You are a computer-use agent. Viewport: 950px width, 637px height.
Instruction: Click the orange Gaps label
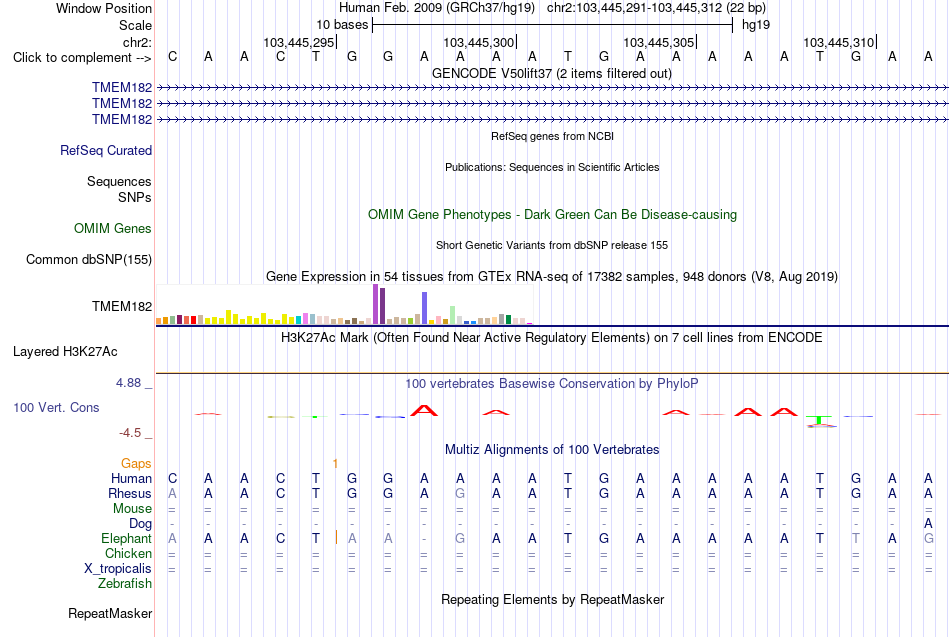click(136, 464)
